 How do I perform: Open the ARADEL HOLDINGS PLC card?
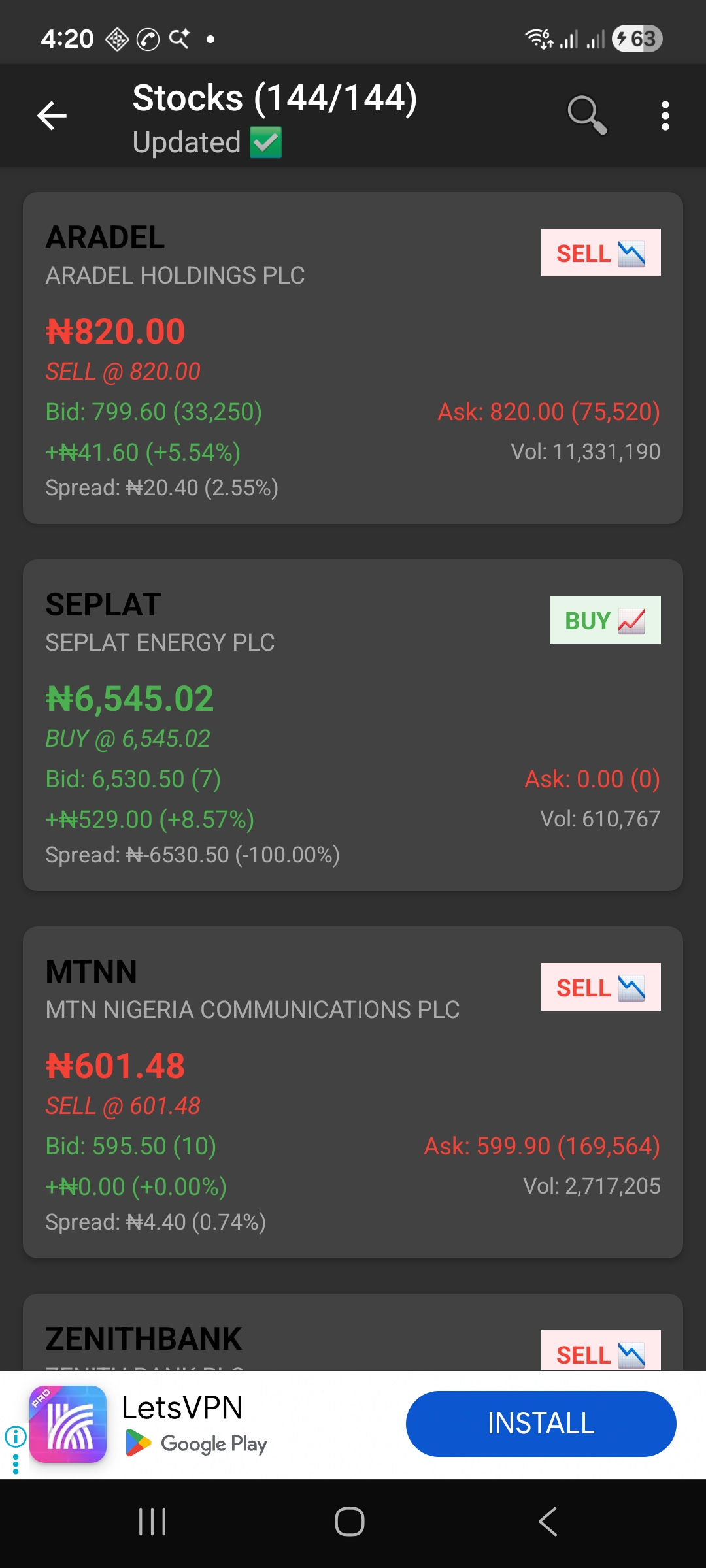353,358
